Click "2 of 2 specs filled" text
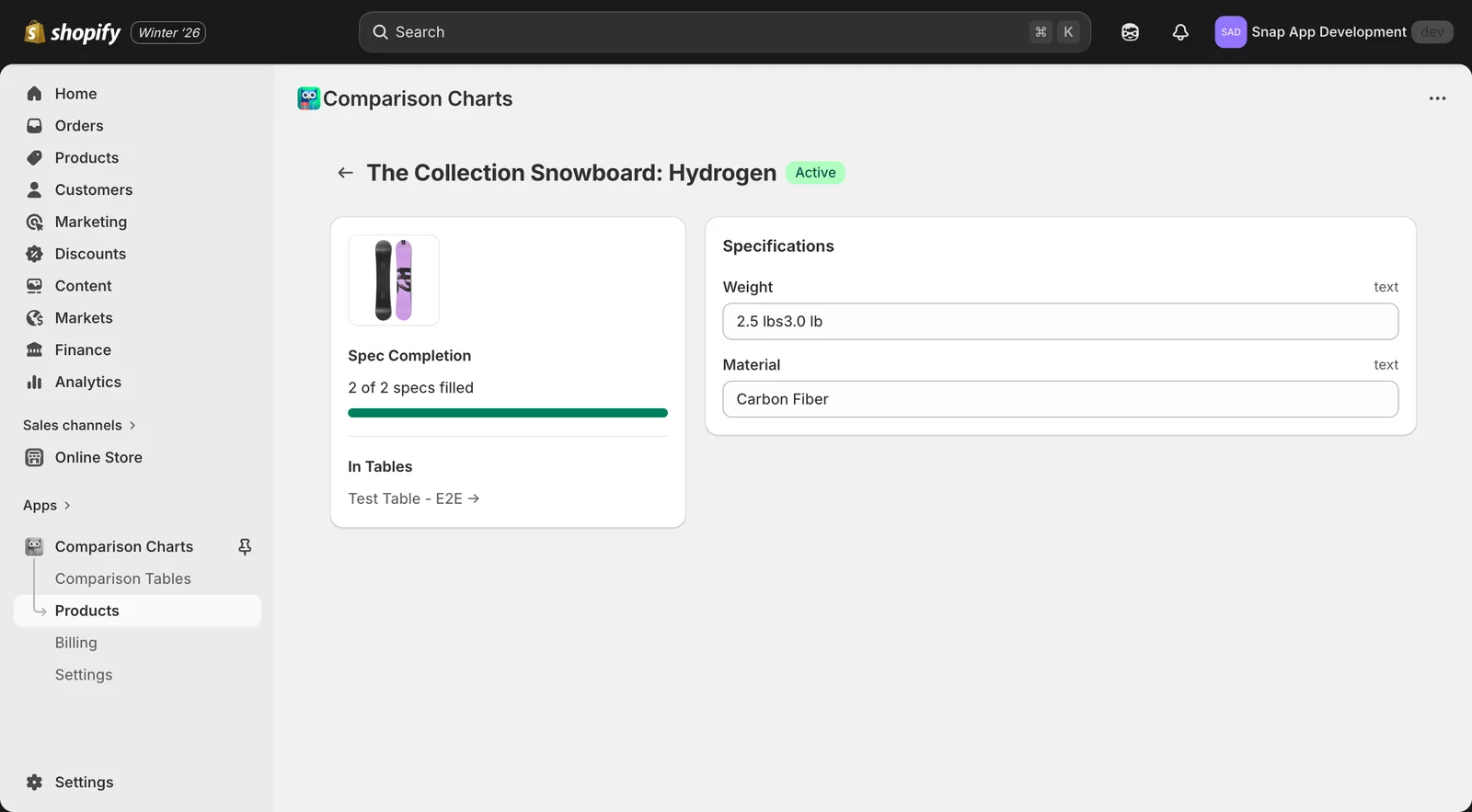 pos(411,388)
